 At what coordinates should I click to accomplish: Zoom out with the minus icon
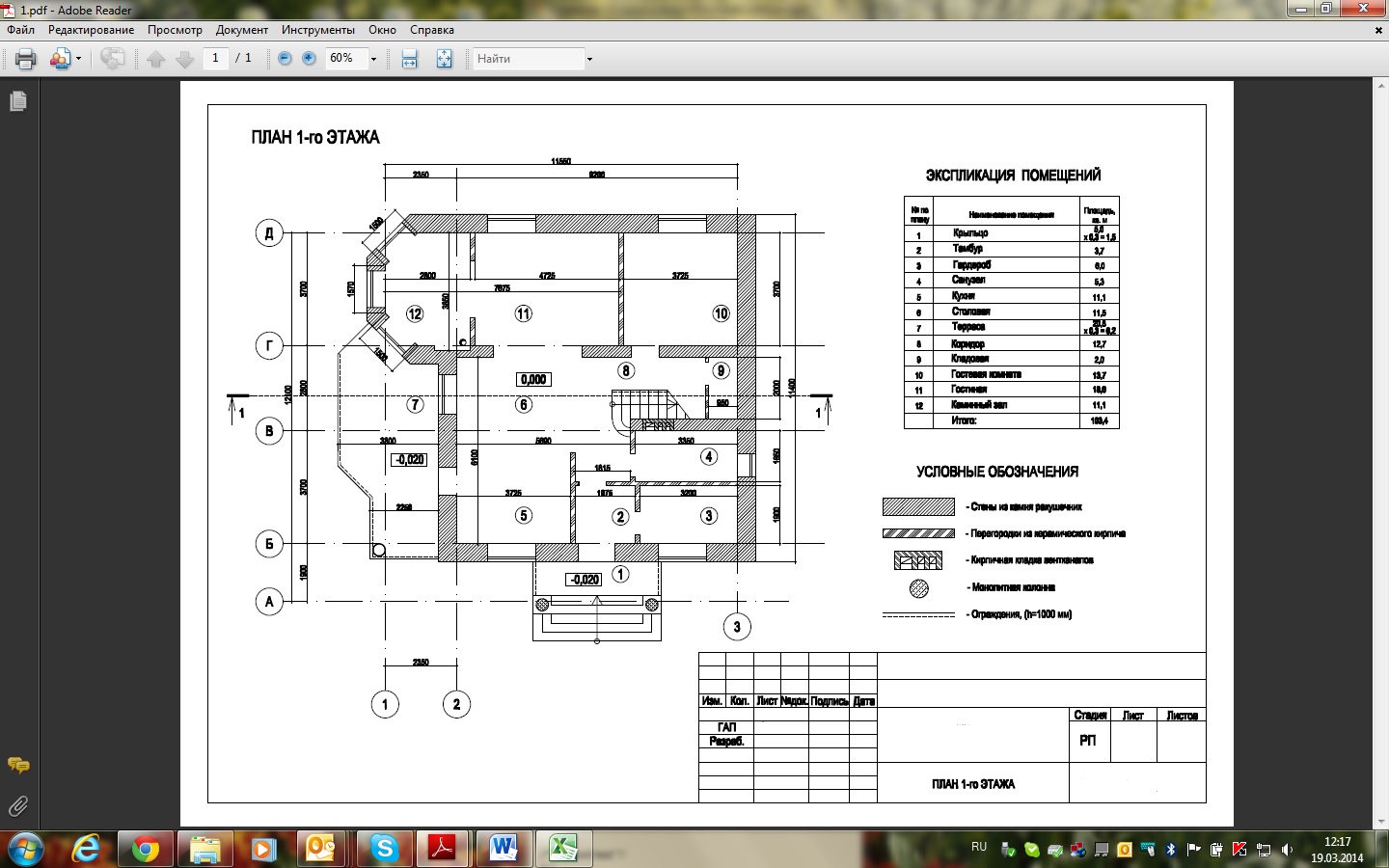[285, 59]
